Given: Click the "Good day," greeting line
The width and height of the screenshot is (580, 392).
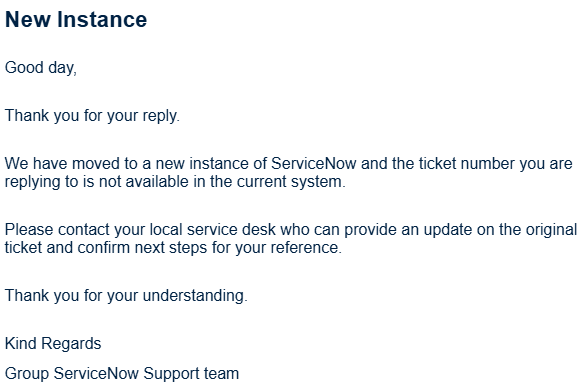Looking at the screenshot, I should pyautogui.click(x=41, y=68).
